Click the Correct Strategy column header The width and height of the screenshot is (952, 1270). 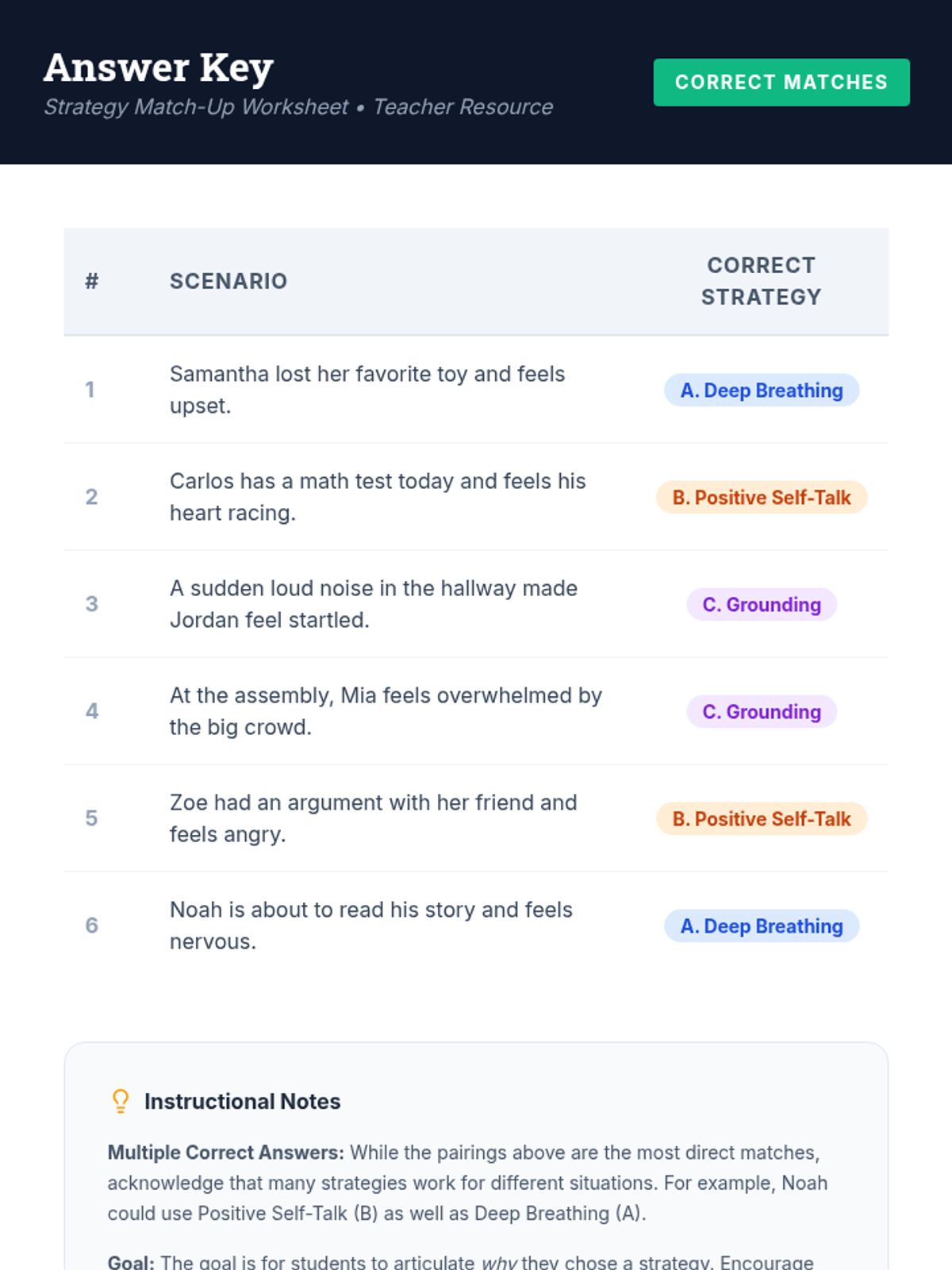(761, 281)
